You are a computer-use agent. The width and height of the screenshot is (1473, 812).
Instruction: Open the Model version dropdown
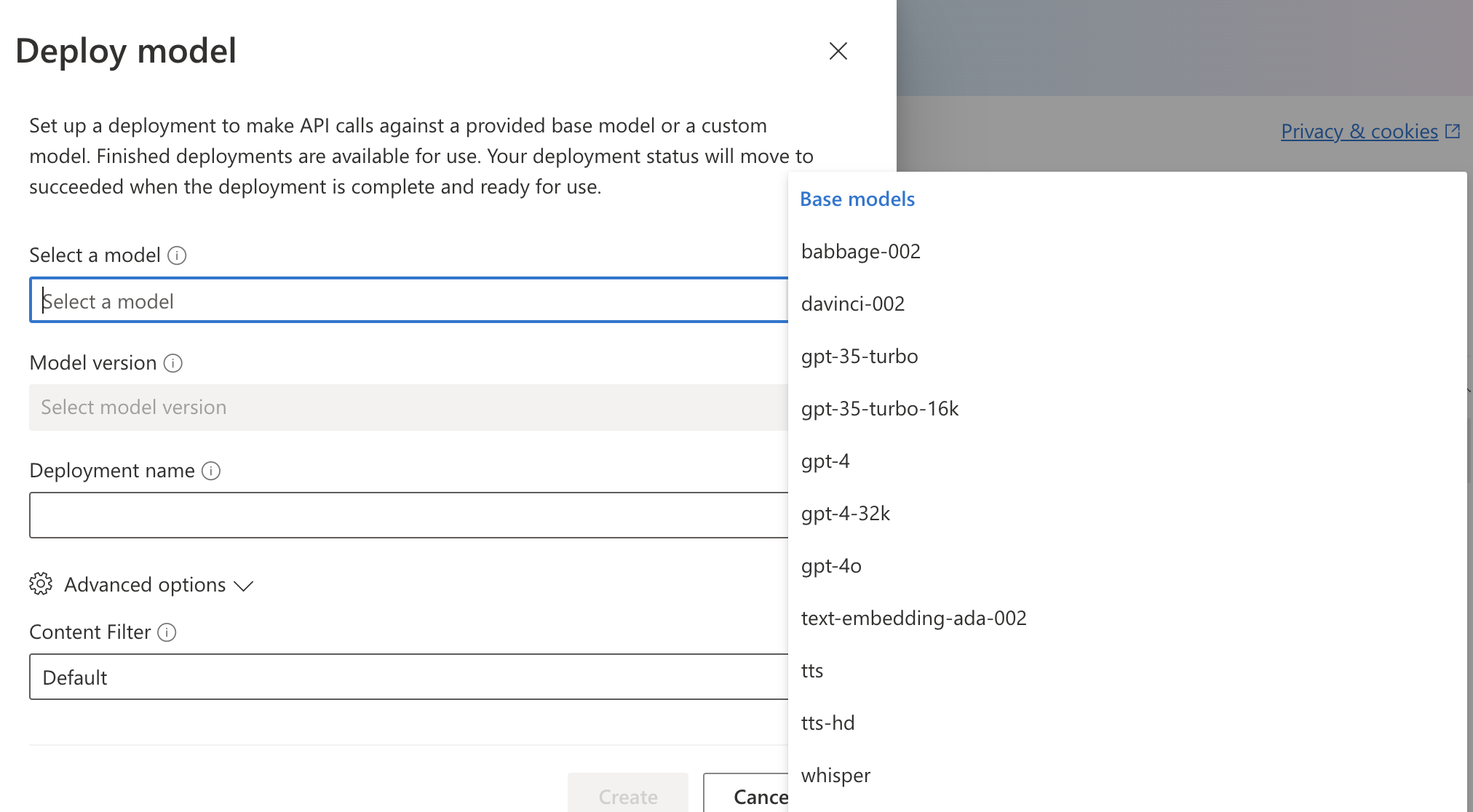click(409, 407)
